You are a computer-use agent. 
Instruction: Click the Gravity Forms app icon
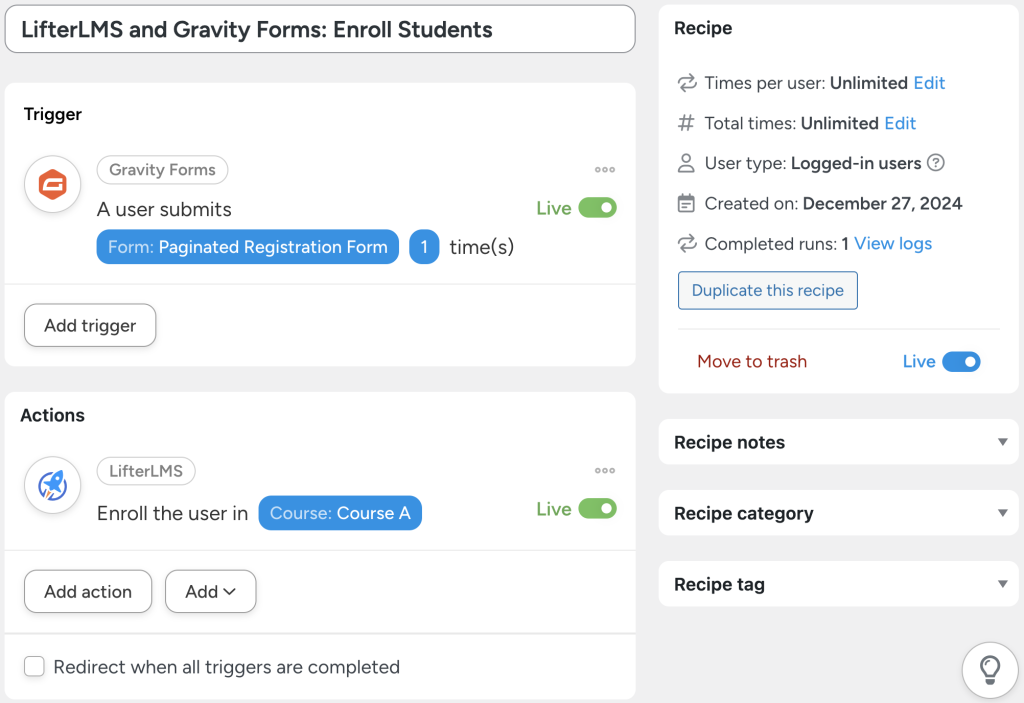[52, 184]
